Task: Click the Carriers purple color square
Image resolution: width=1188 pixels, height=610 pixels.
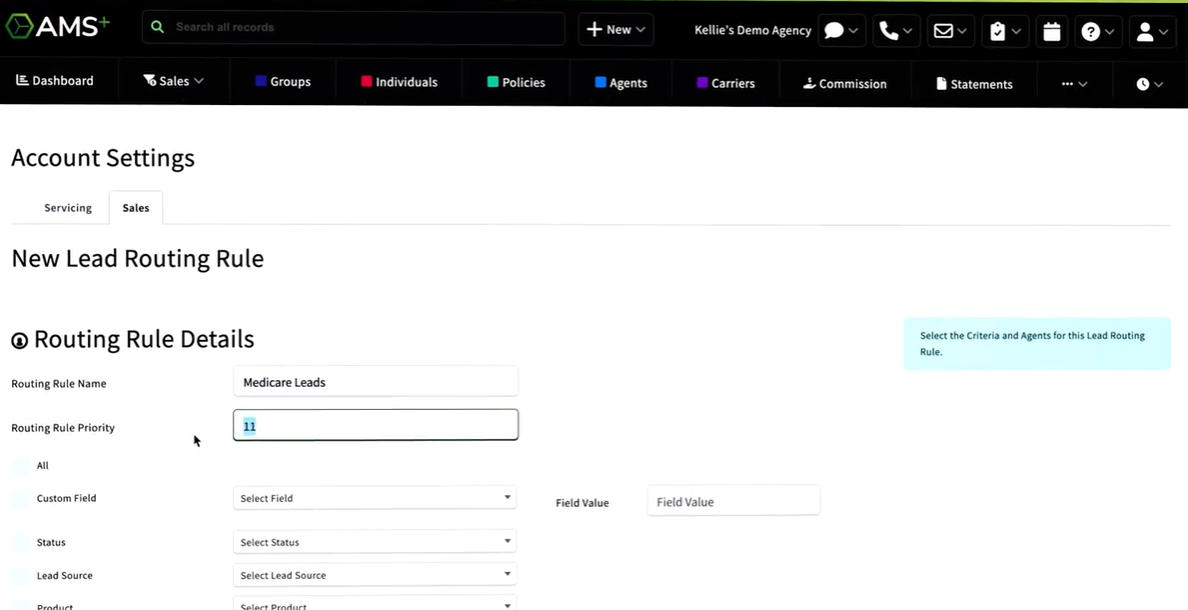Action: (702, 82)
